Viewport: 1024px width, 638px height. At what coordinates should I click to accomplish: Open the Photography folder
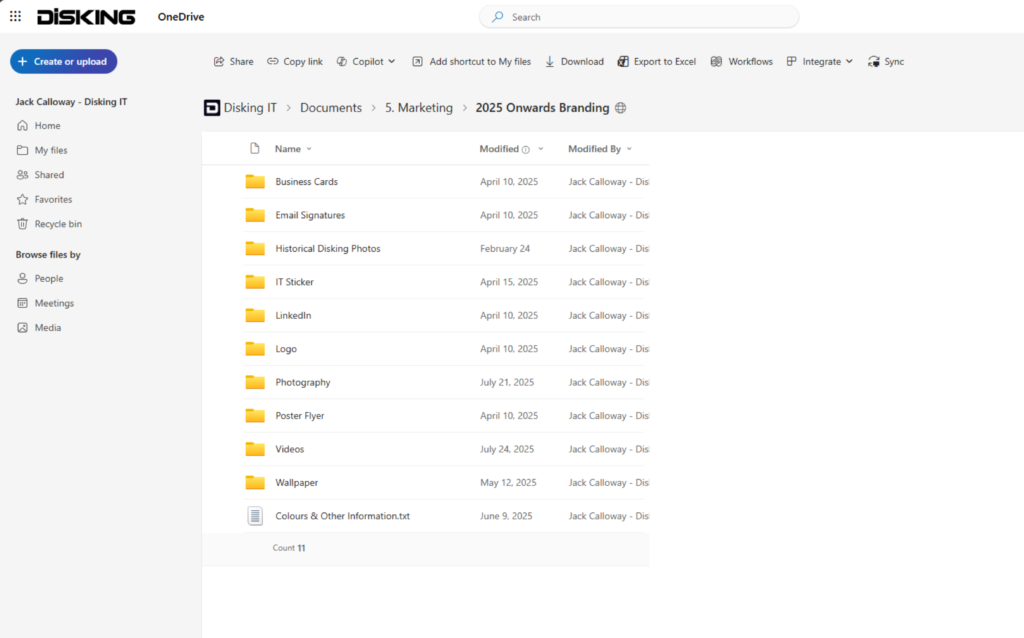tap(303, 382)
